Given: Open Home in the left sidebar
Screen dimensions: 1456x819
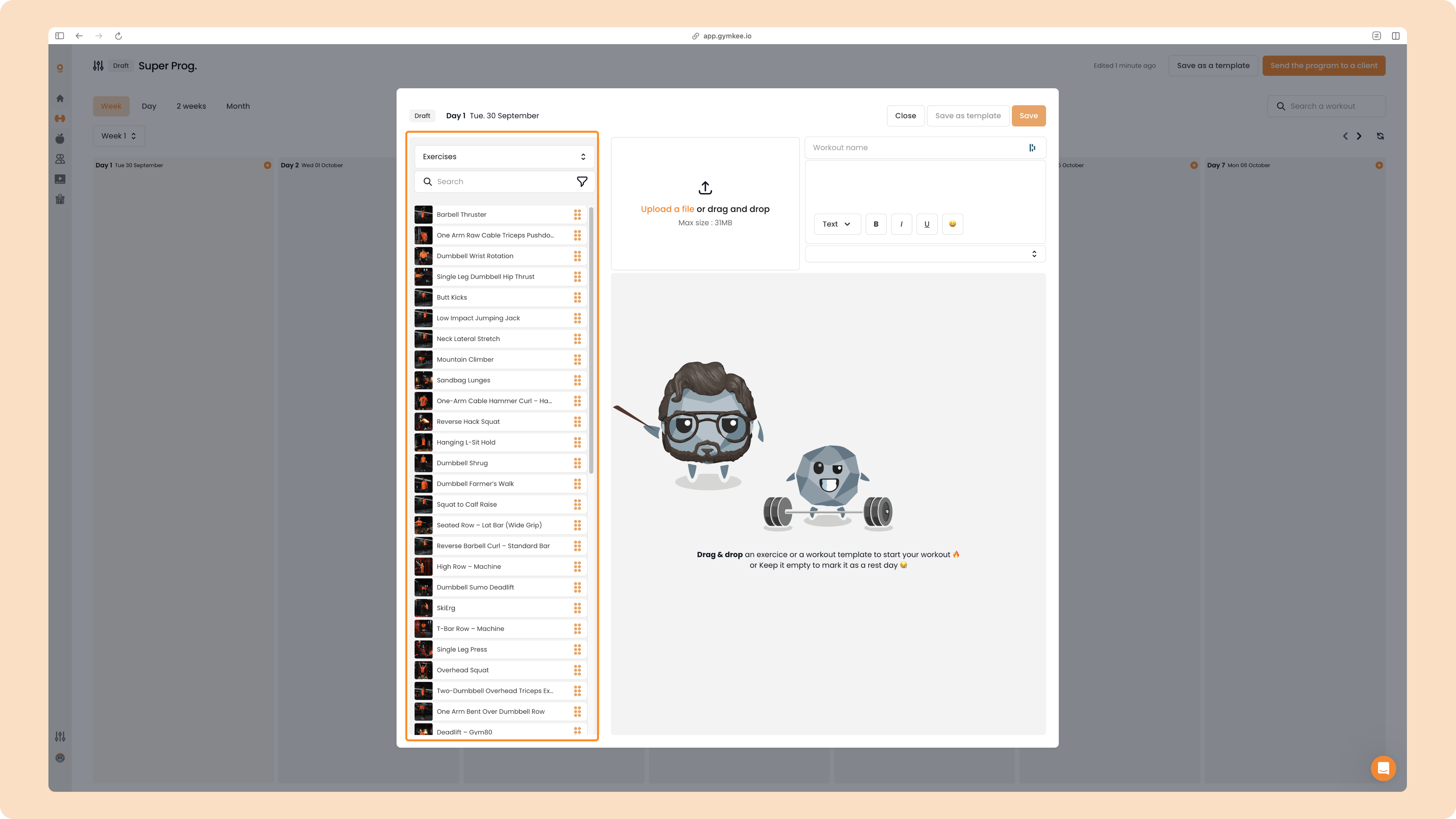Looking at the screenshot, I should tap(60, 99).
